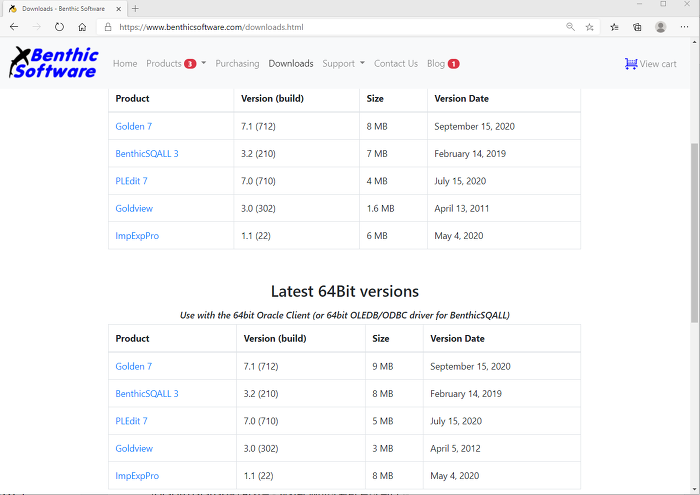Click the address bar URL field

330,27
